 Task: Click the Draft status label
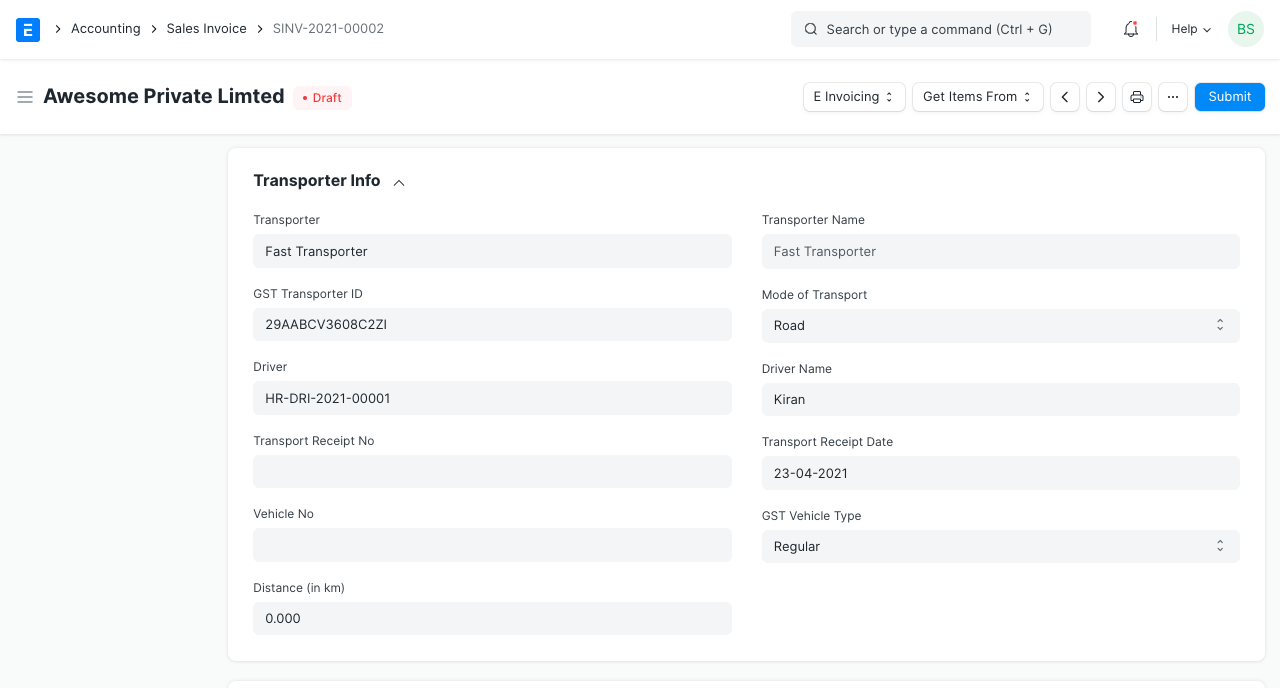[x=322, y=97]
